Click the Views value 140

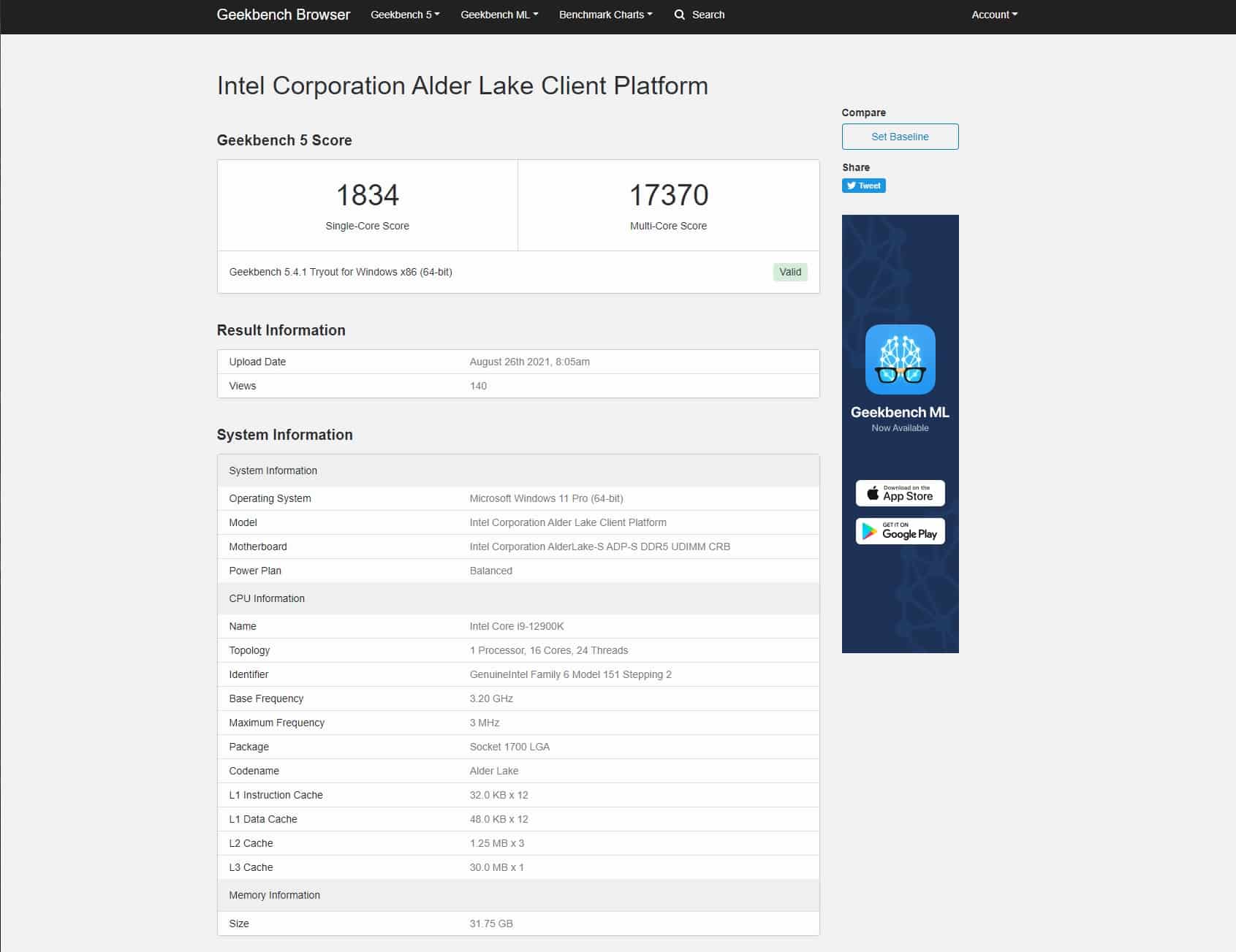pyautogui.click(x=478, y=386)
